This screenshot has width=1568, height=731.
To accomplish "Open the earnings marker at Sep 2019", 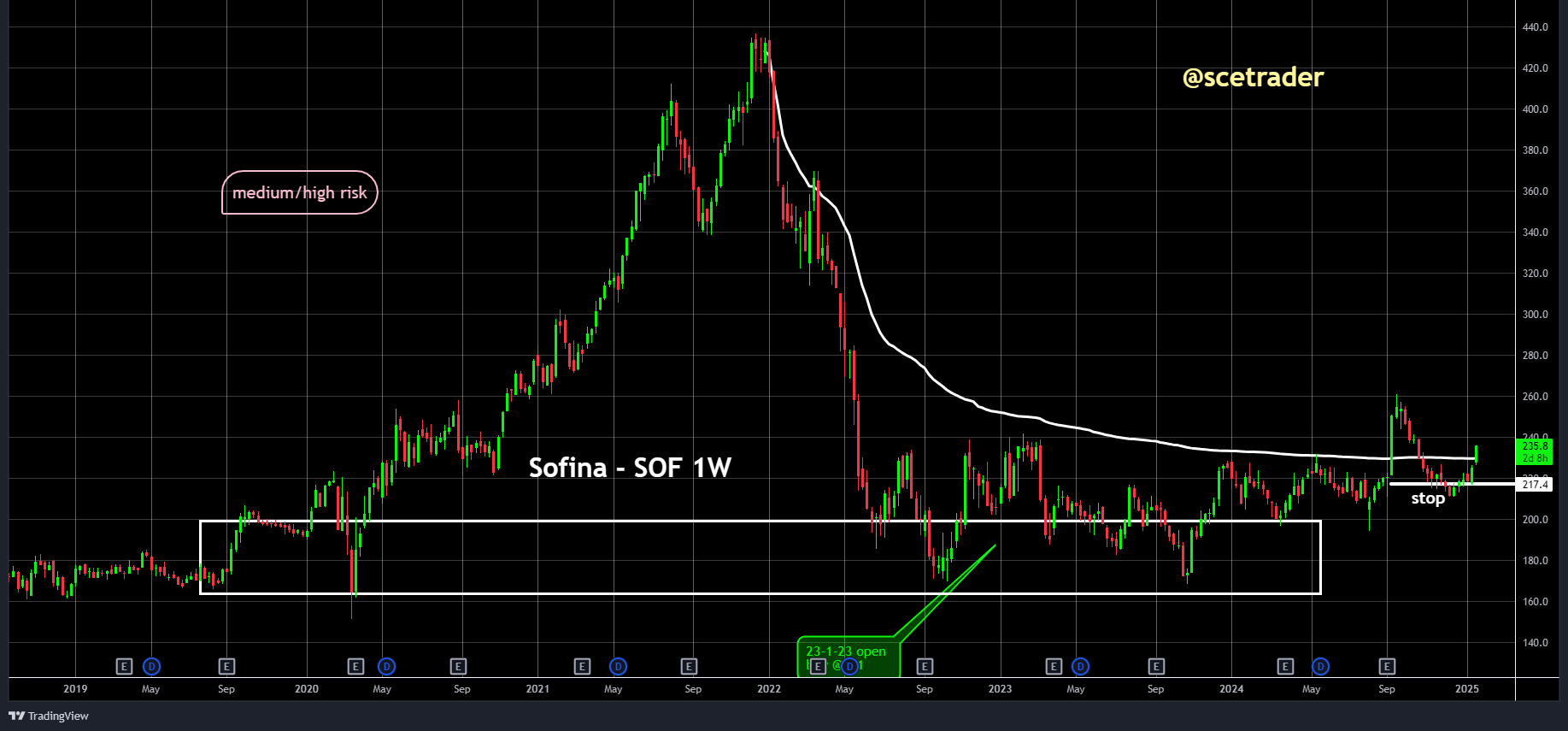I will pos(226,666).
